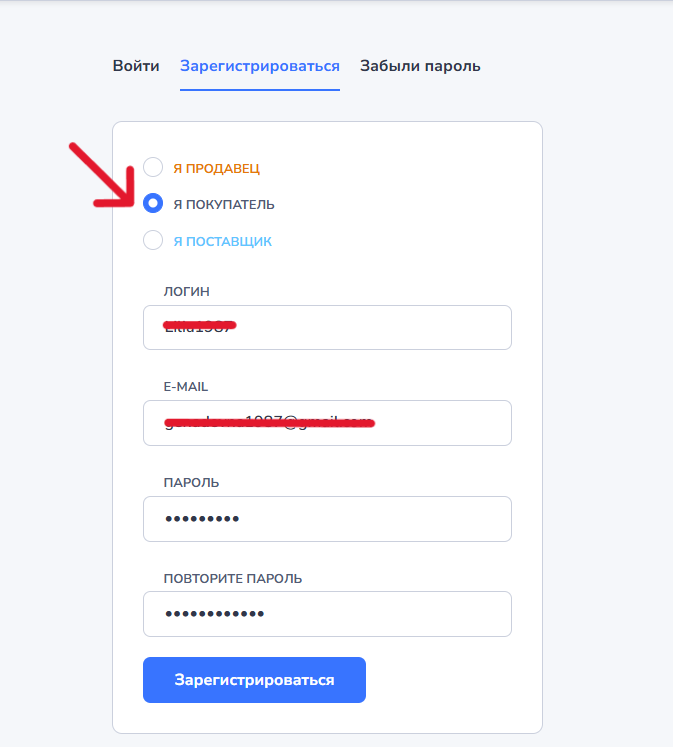This screenshot has height=747, width=673.
Task: Click the light-blue Я ПОСТАВЩИК label text
Action: pyautogui.click(x=222, y=242)
